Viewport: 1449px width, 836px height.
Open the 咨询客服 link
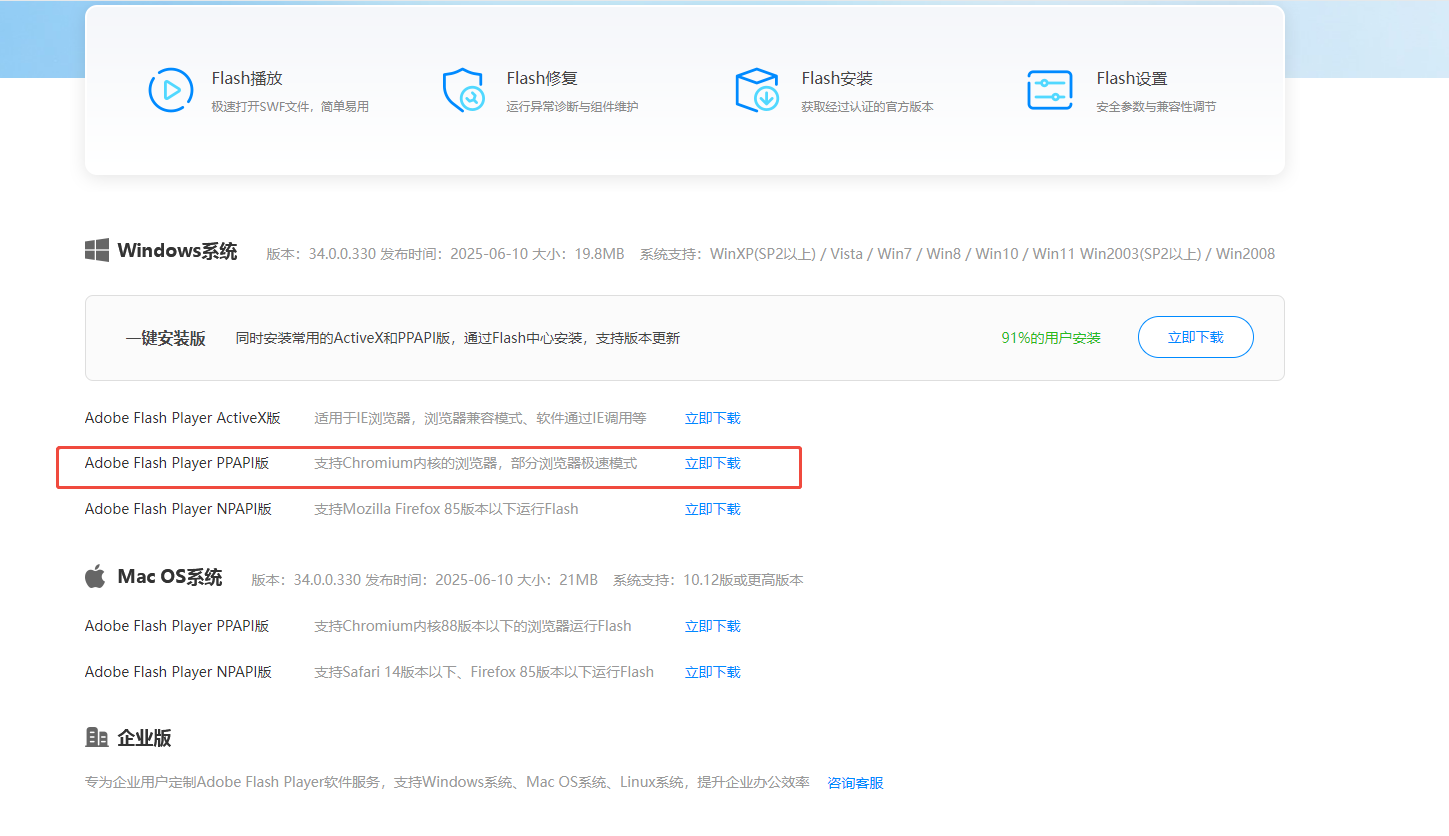pyautogui.click(x=855, y=783)
